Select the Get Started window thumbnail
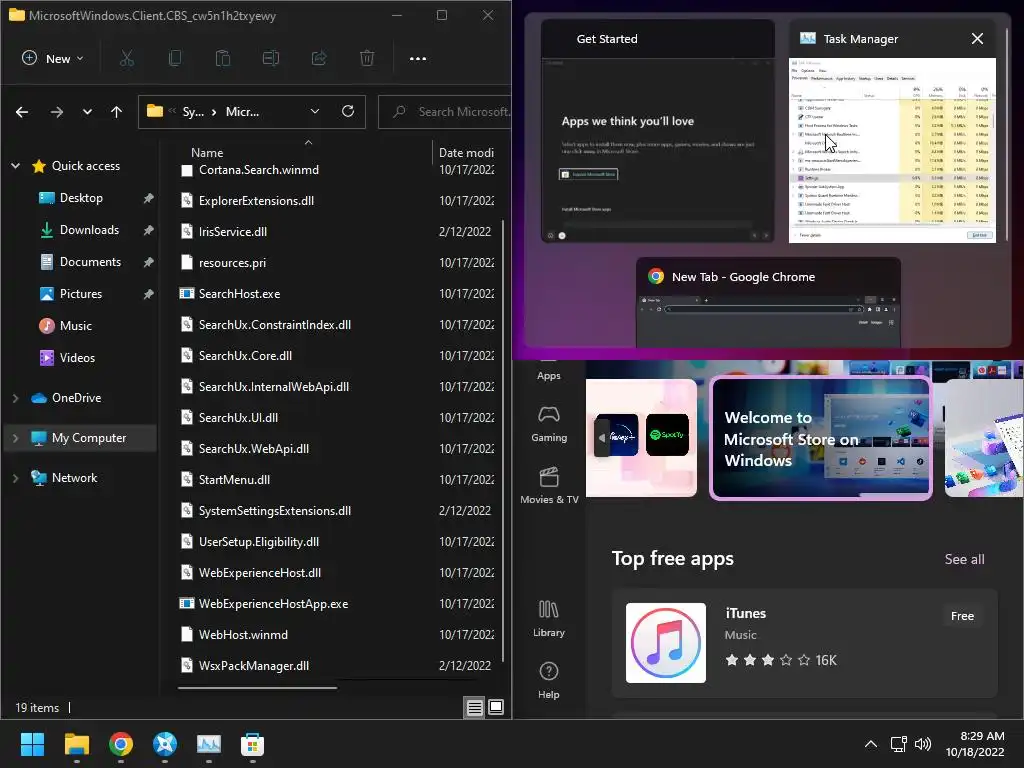The image size is (1024, 768). [x=658, y=131]
